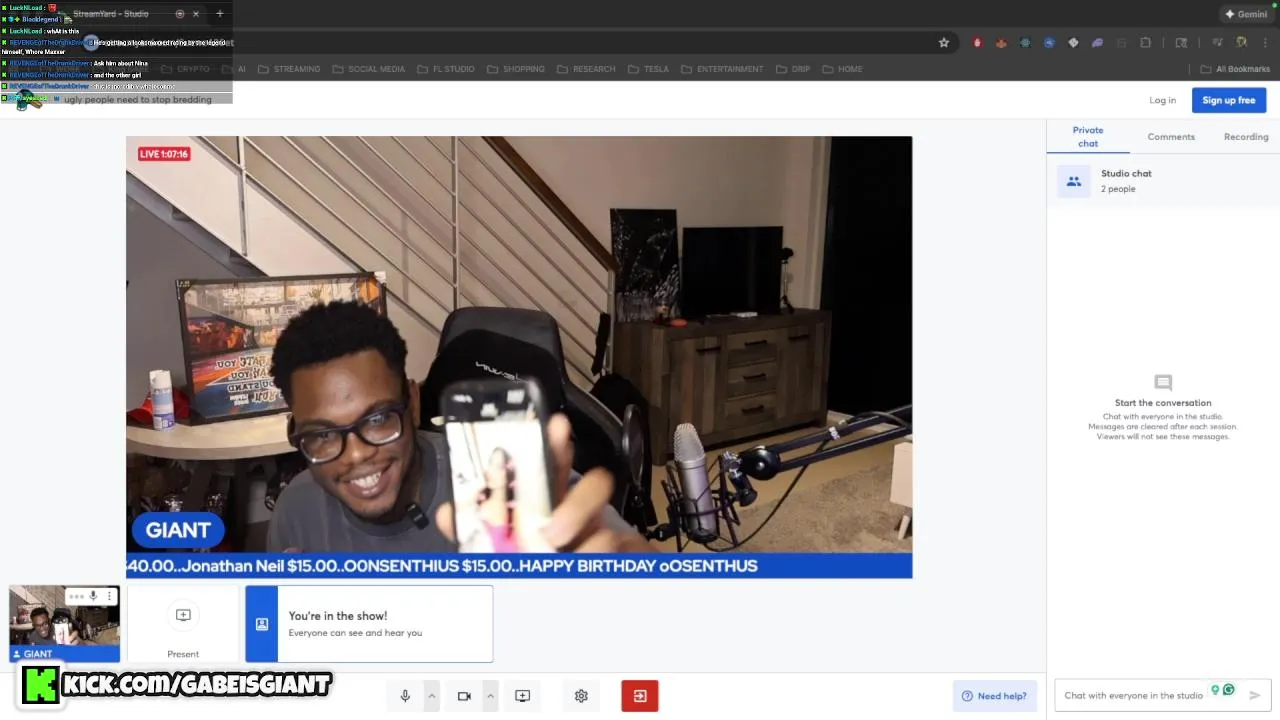Open the Chrome extensions puzzle icon

coord(1145,43)
